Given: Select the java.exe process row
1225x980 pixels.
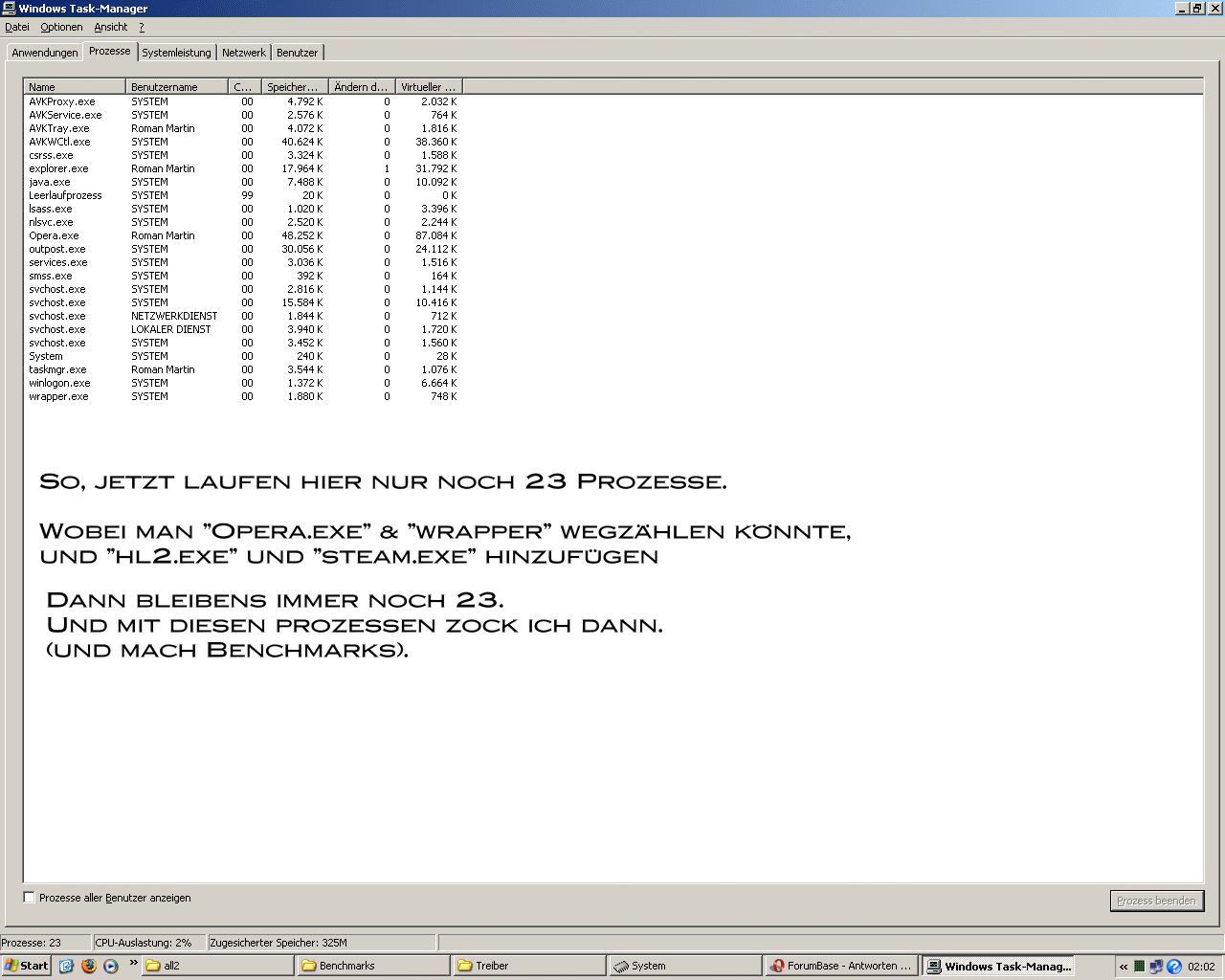Looking at the screenshot, I should click(243, 182).
